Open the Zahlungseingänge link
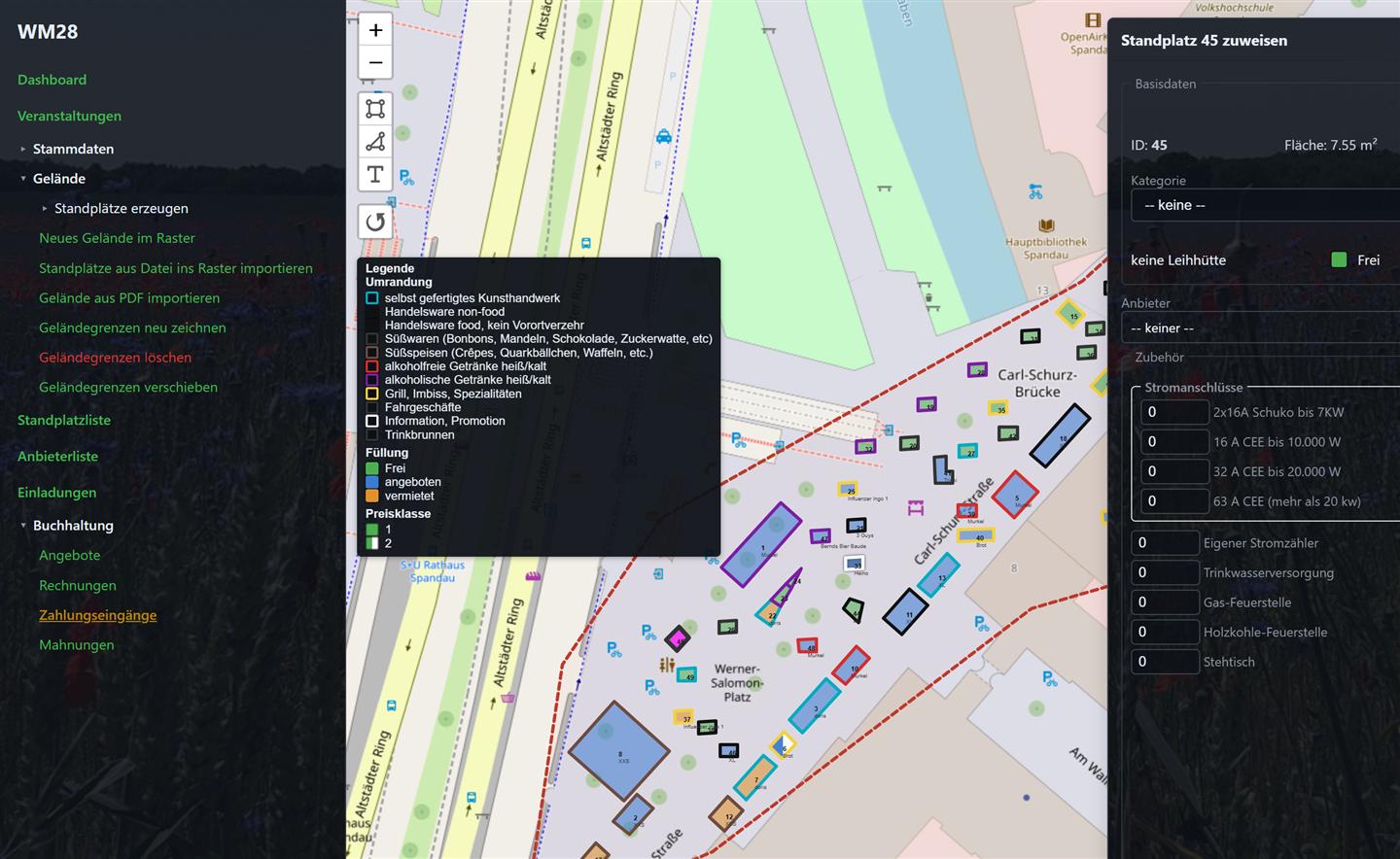 (x=97, y=615)
